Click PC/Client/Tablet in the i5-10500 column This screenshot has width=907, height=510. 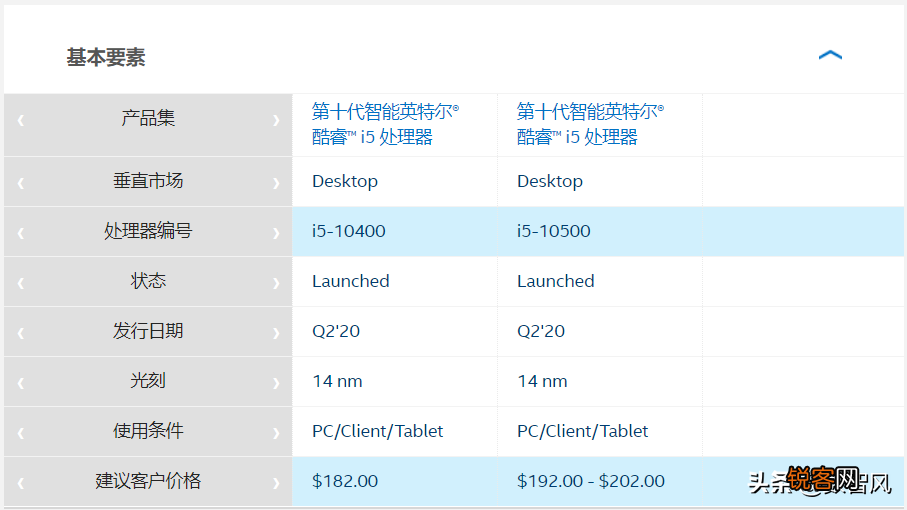coord(582,431)
